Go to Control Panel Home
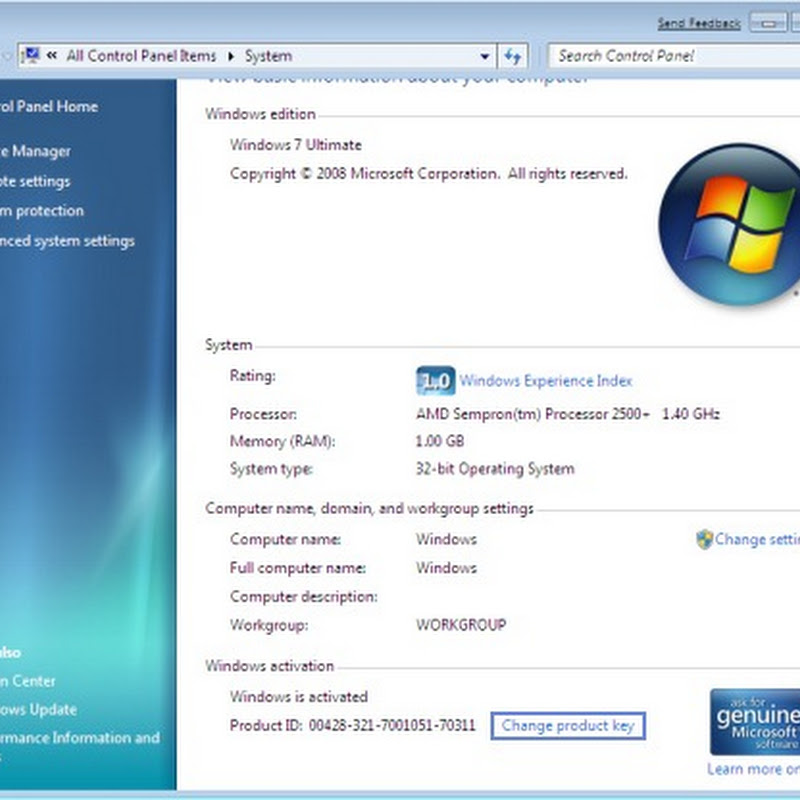This screenshot has height=800, width=800. [48, 106]
